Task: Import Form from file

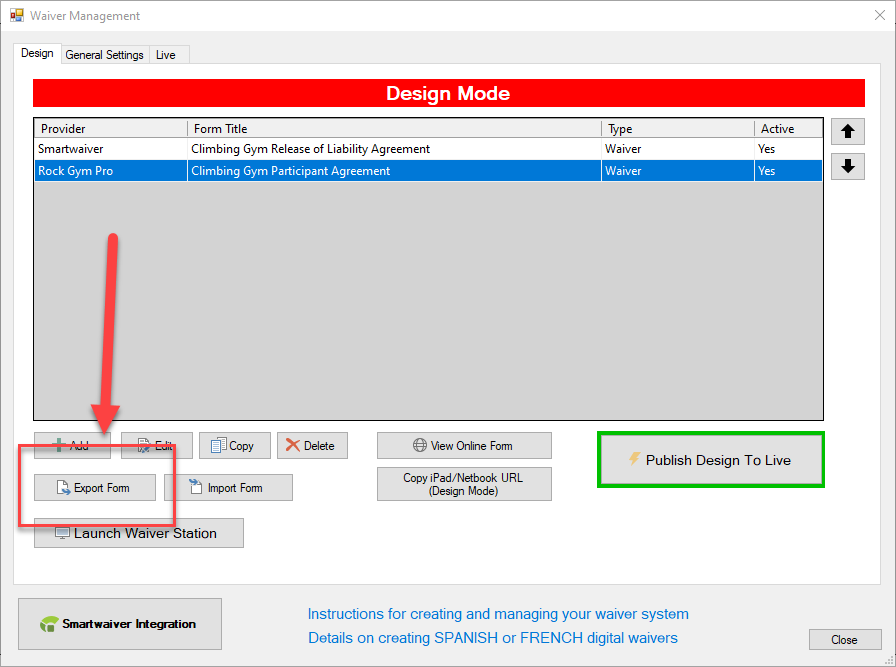Action: (x=229, y=488)
